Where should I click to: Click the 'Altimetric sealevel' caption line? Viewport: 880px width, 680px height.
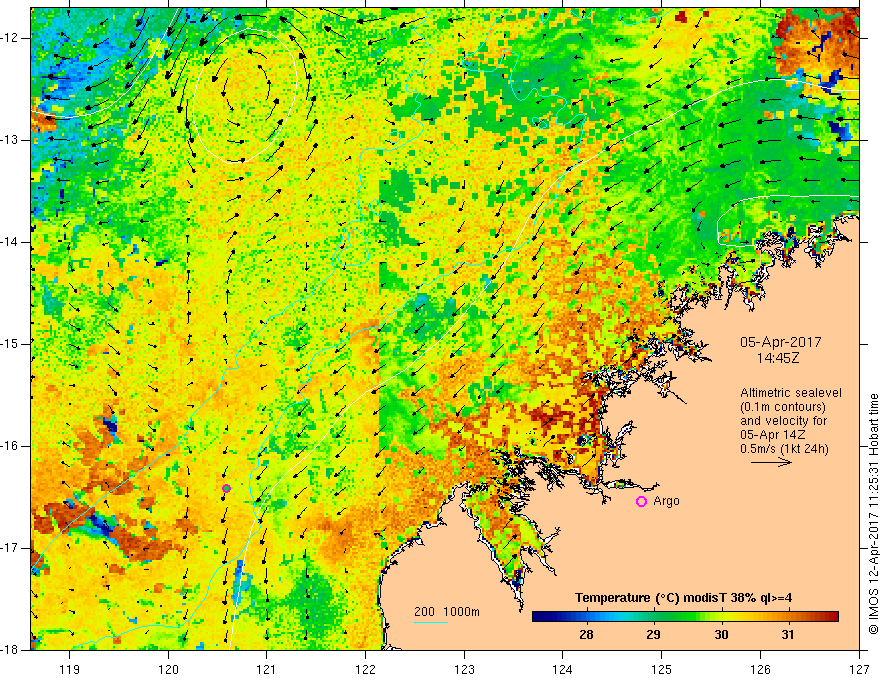pyautogui.click(x=791, y=393)
